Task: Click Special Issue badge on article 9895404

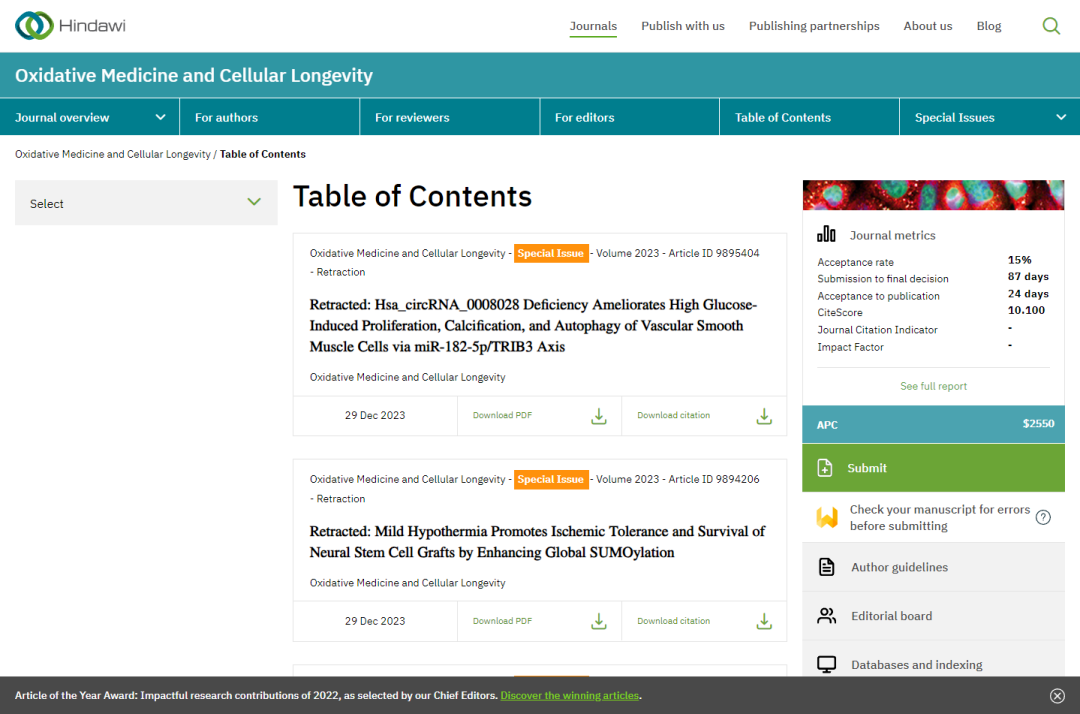Action: click(x=551, y=253)
